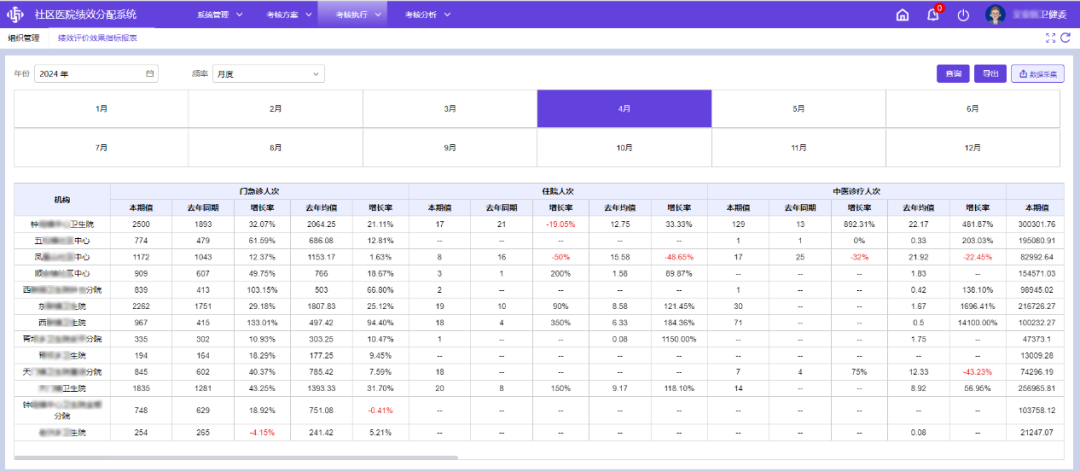
Task: Click the refresh icon beside fullscreen
Action: point(1066,38)
